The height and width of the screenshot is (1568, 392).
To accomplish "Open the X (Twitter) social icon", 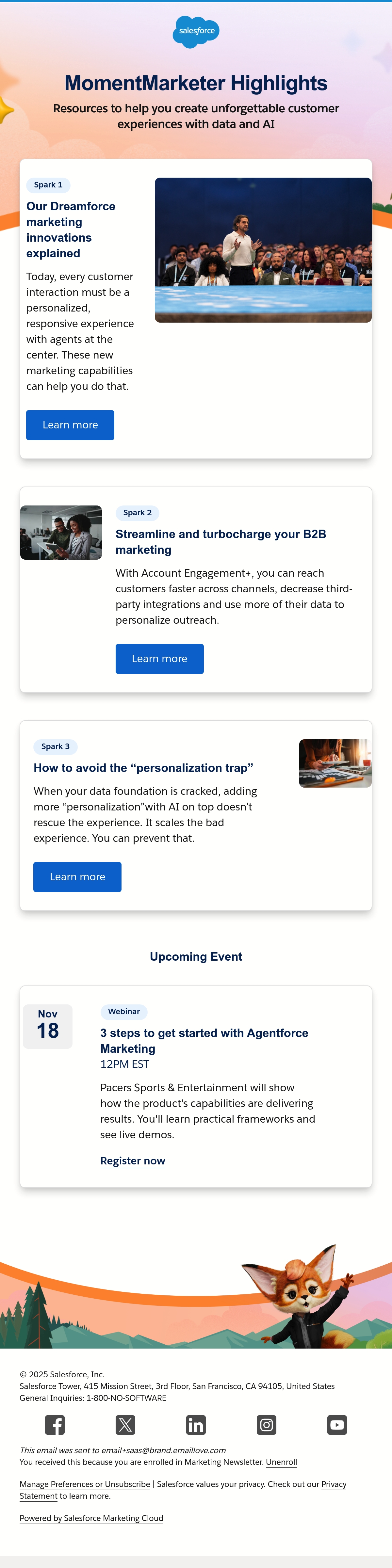I will [x=125, y=1424].
